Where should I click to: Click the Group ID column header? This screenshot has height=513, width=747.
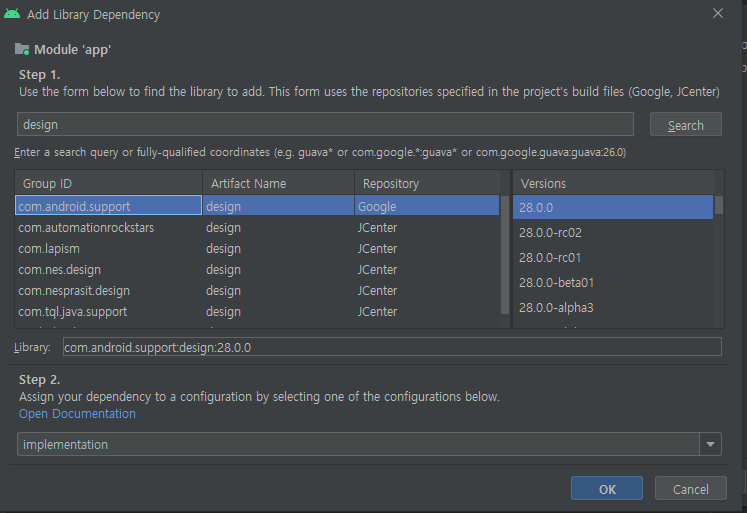point(109,183)
